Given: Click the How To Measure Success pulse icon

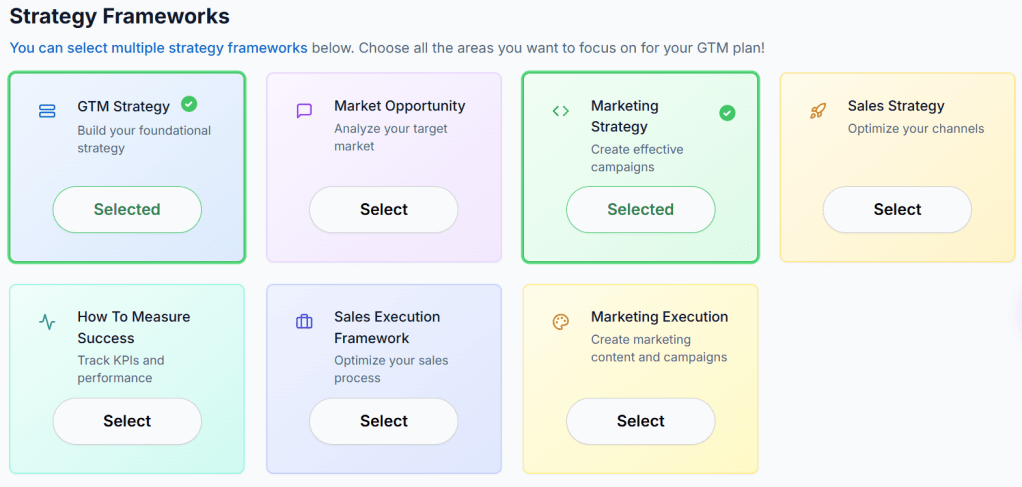Looking at the screenshot, I should (x=47, y=322).
